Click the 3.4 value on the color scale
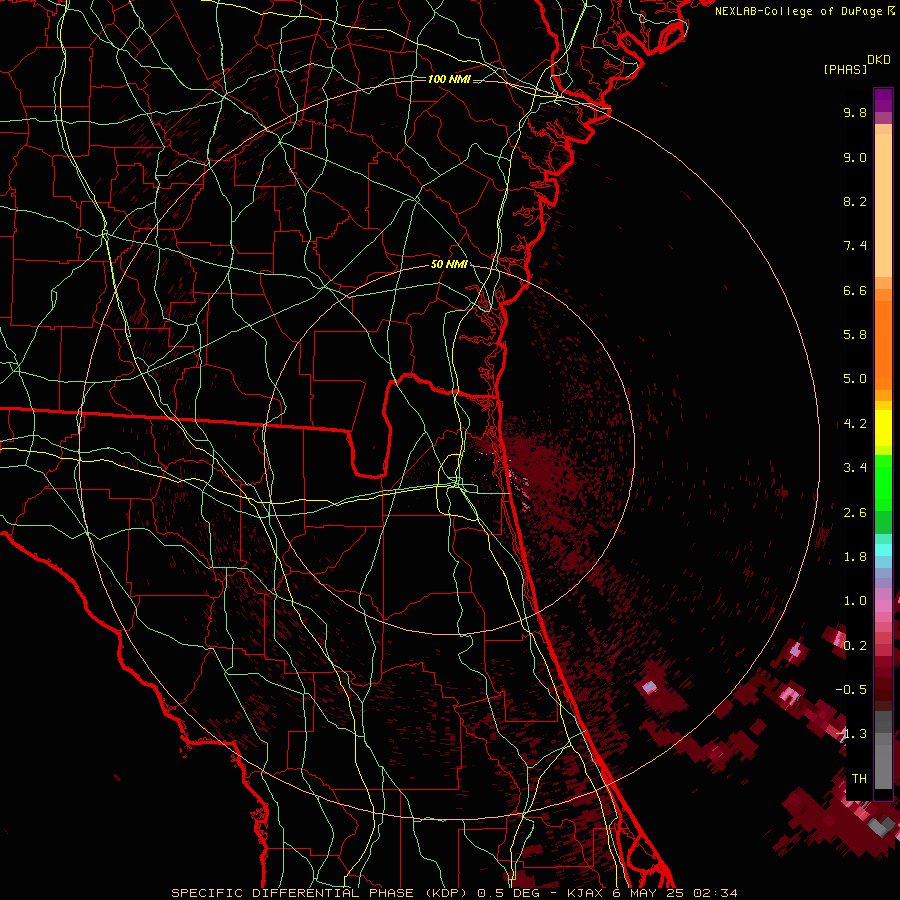Image resolution: width=900 pixels, height=900 pixels. coord(855,468)
